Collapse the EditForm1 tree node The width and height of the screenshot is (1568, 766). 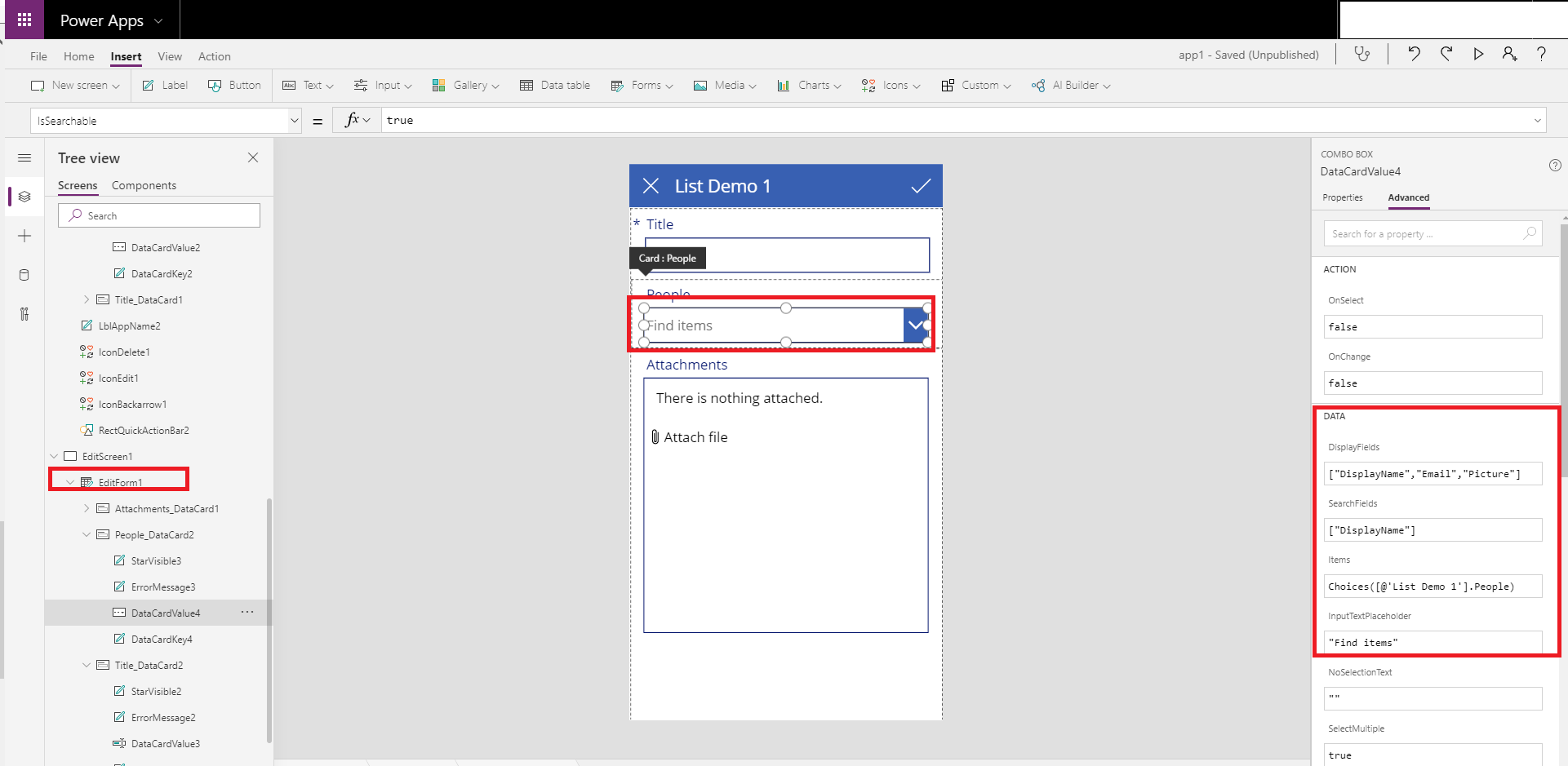coord(70,482)
